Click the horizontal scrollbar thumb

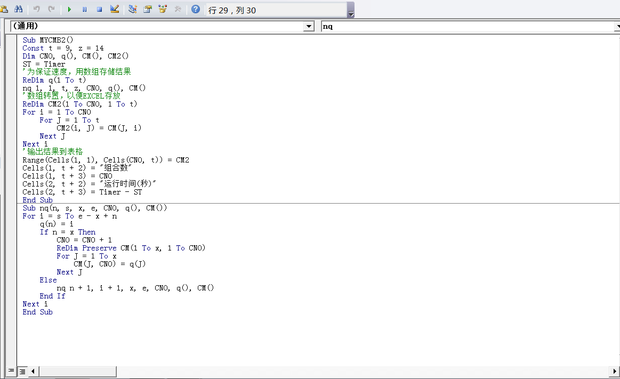pyautogui.click(x=77, y=371)
